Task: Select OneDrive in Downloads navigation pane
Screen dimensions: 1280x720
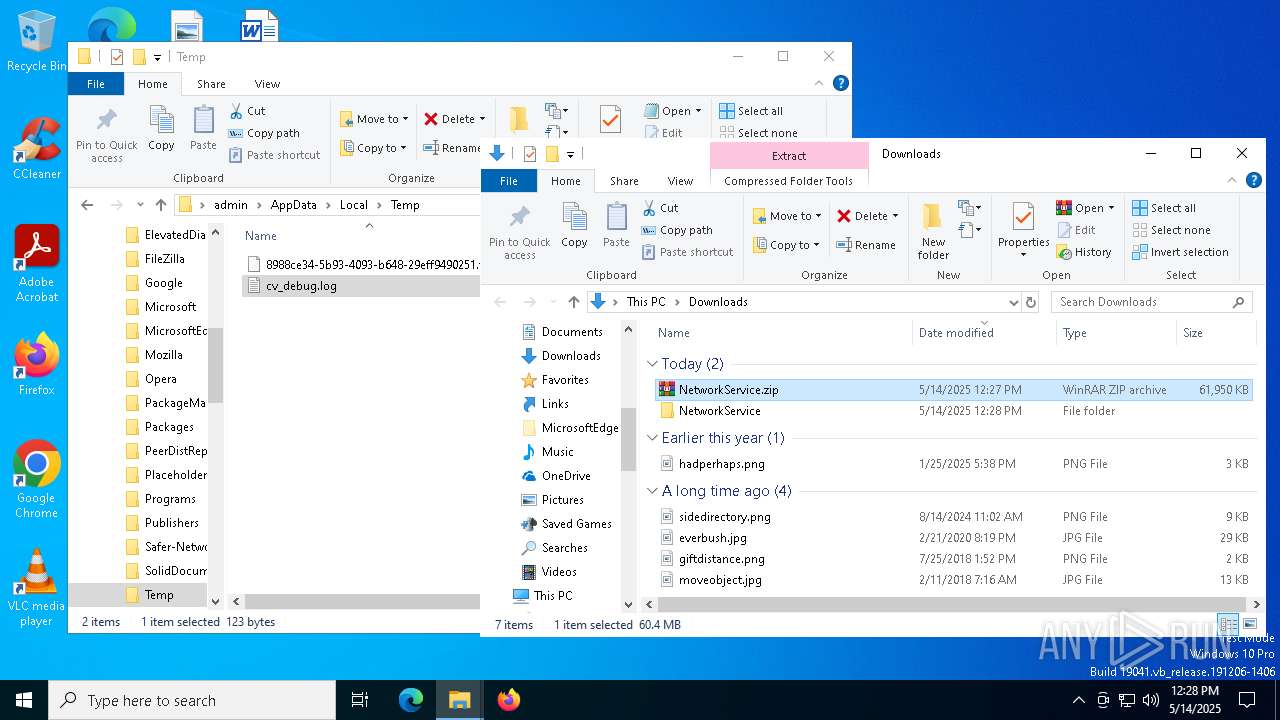Action: coord(566,476)
